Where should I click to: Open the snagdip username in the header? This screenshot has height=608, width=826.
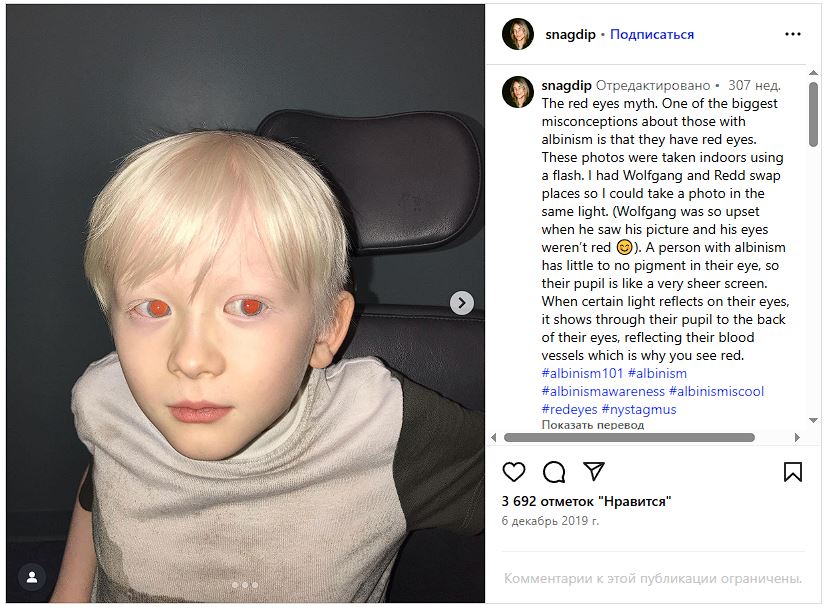coord(570,34)
